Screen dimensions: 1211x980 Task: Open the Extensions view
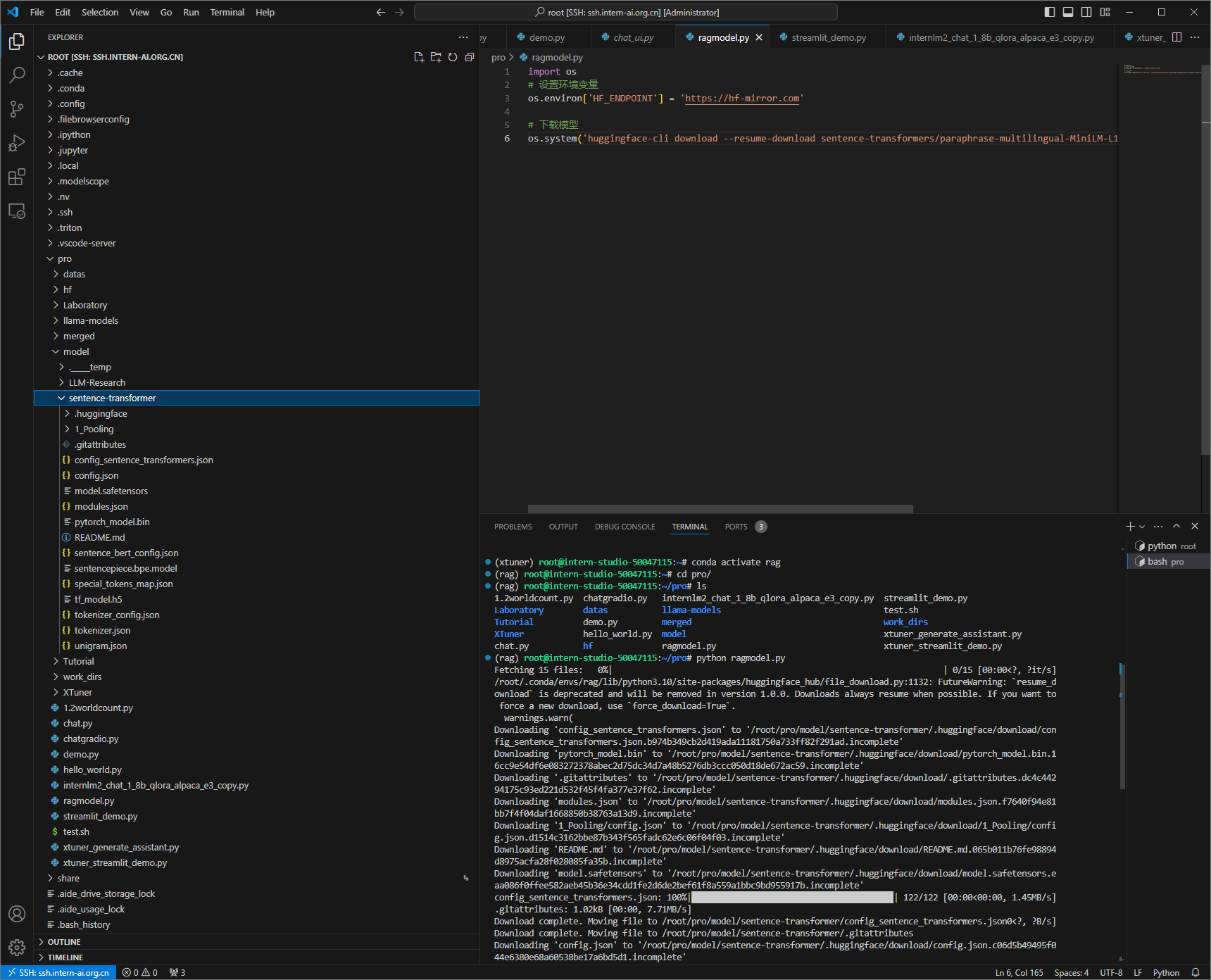coord(17,177)
